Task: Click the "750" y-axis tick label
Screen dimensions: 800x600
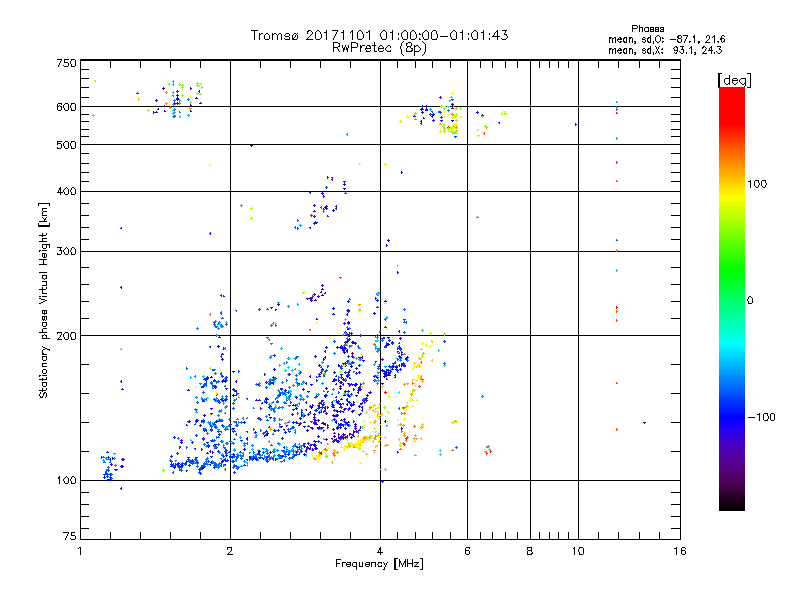Action: point(66,63)
